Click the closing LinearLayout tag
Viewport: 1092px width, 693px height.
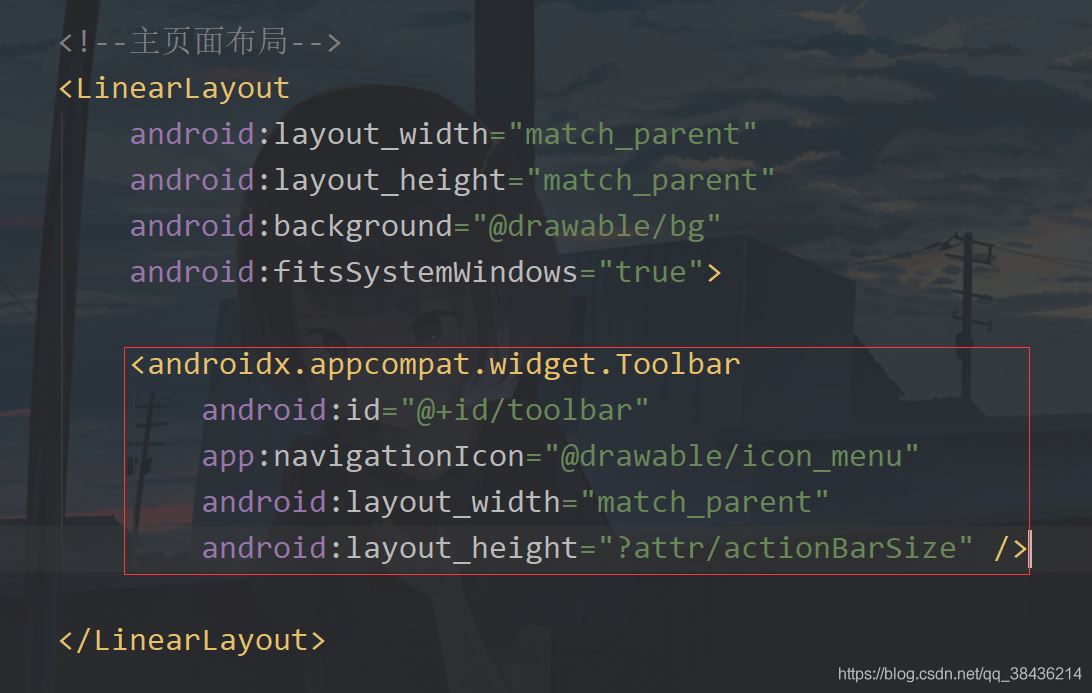(190, 640)
